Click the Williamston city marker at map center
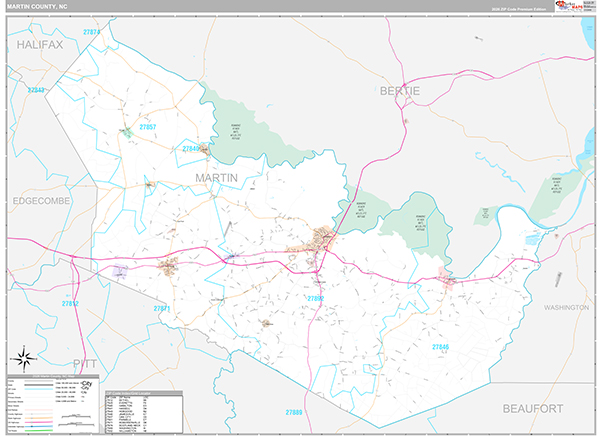Image resolution: width=600 pixels, height=436 pixels. coord(324,238)
